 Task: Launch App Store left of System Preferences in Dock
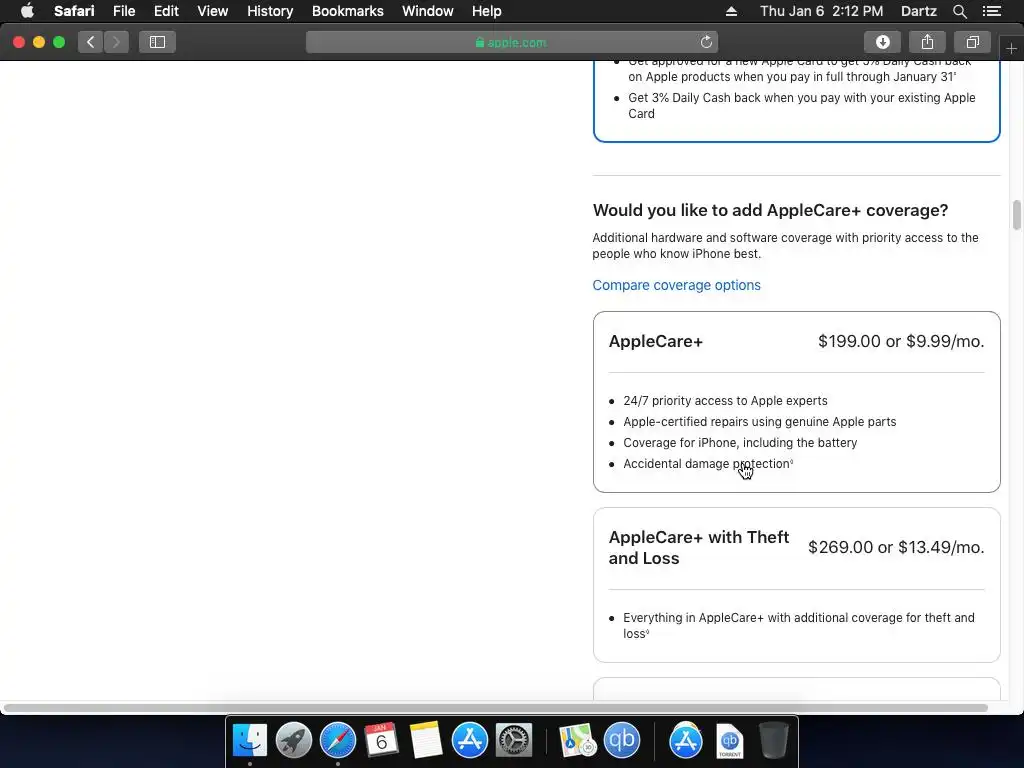pos(470,740)
